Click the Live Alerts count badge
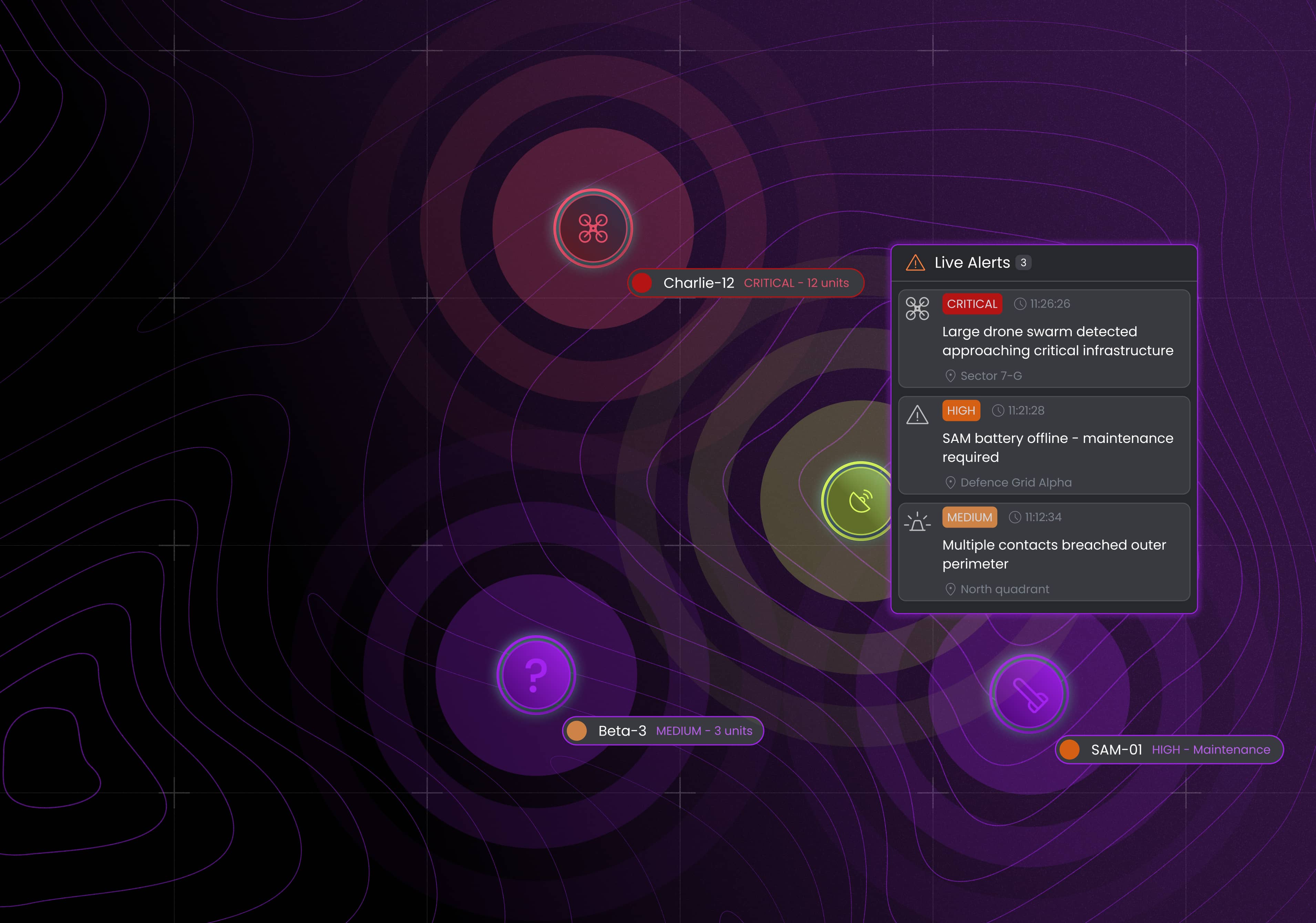This screenshot has width=1316, height=923. click(1023, 262)
